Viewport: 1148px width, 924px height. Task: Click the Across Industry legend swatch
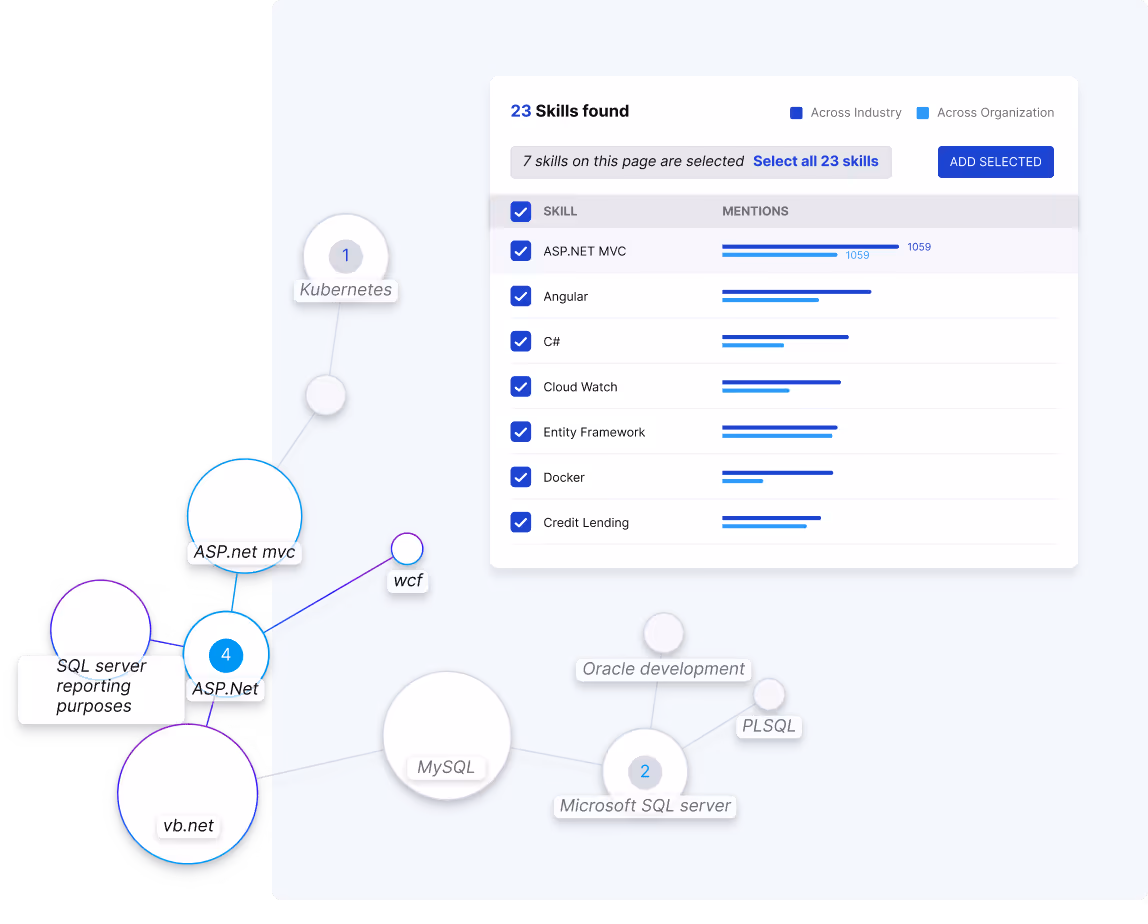coord(796,113)
